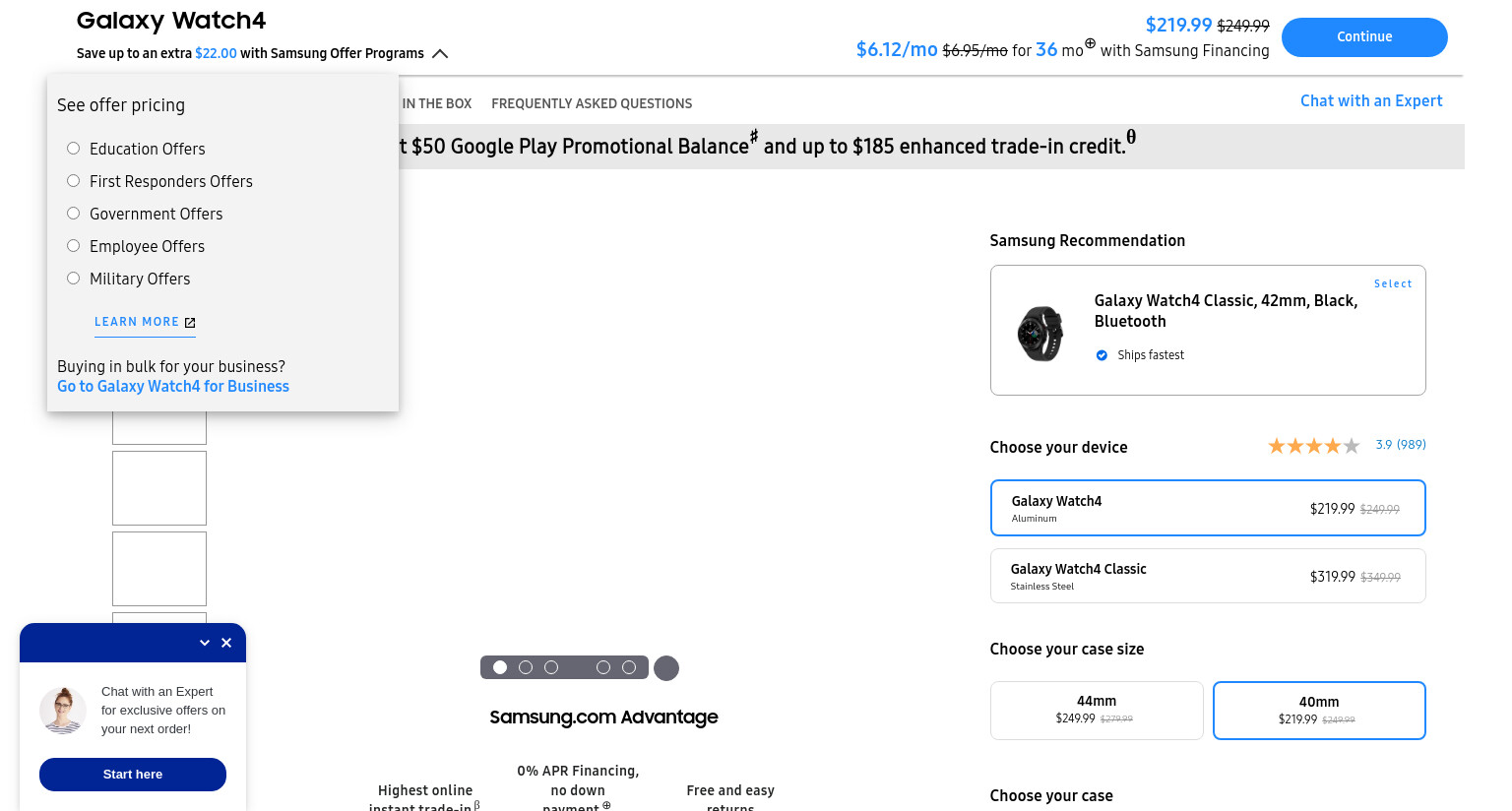Switch to Frequently Asked Questions tab
This screenshot has width=1512, height=811.
pos(592,103)
